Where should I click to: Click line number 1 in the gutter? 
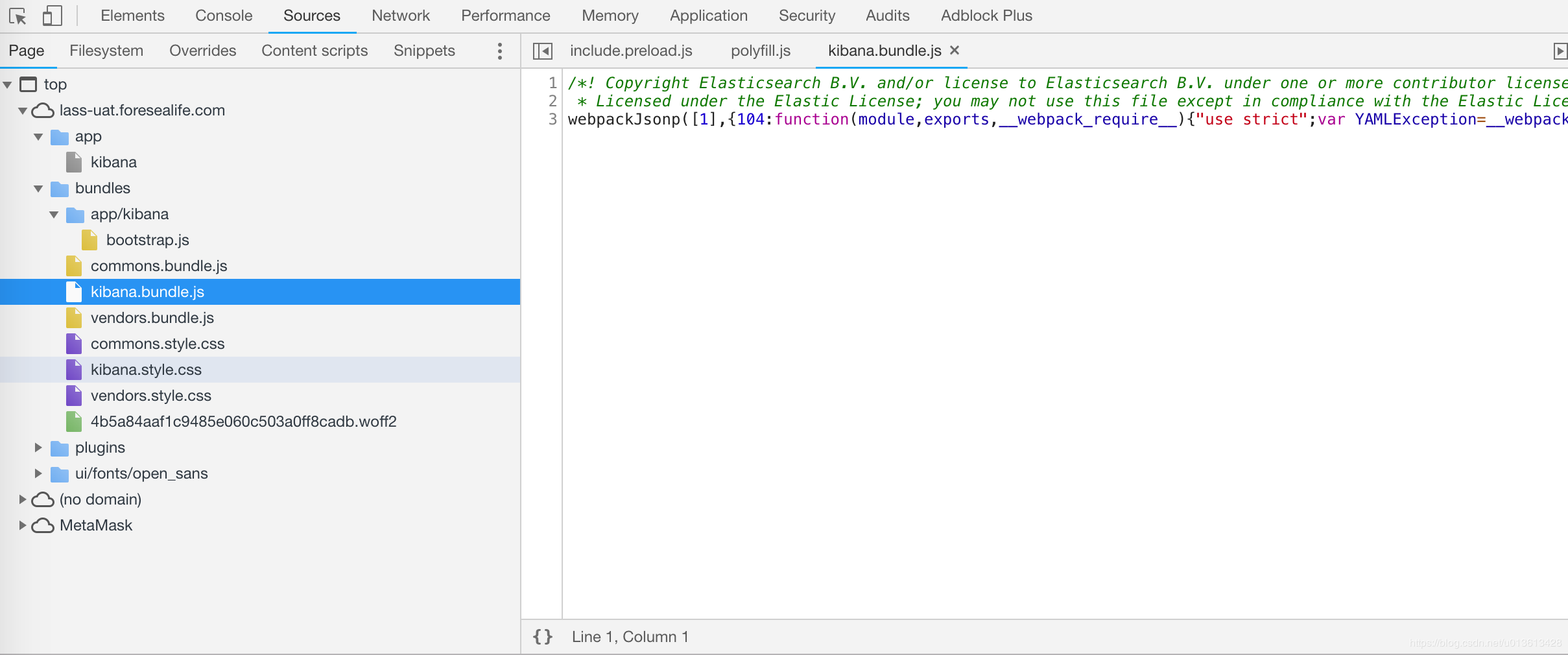pos(552,83)
